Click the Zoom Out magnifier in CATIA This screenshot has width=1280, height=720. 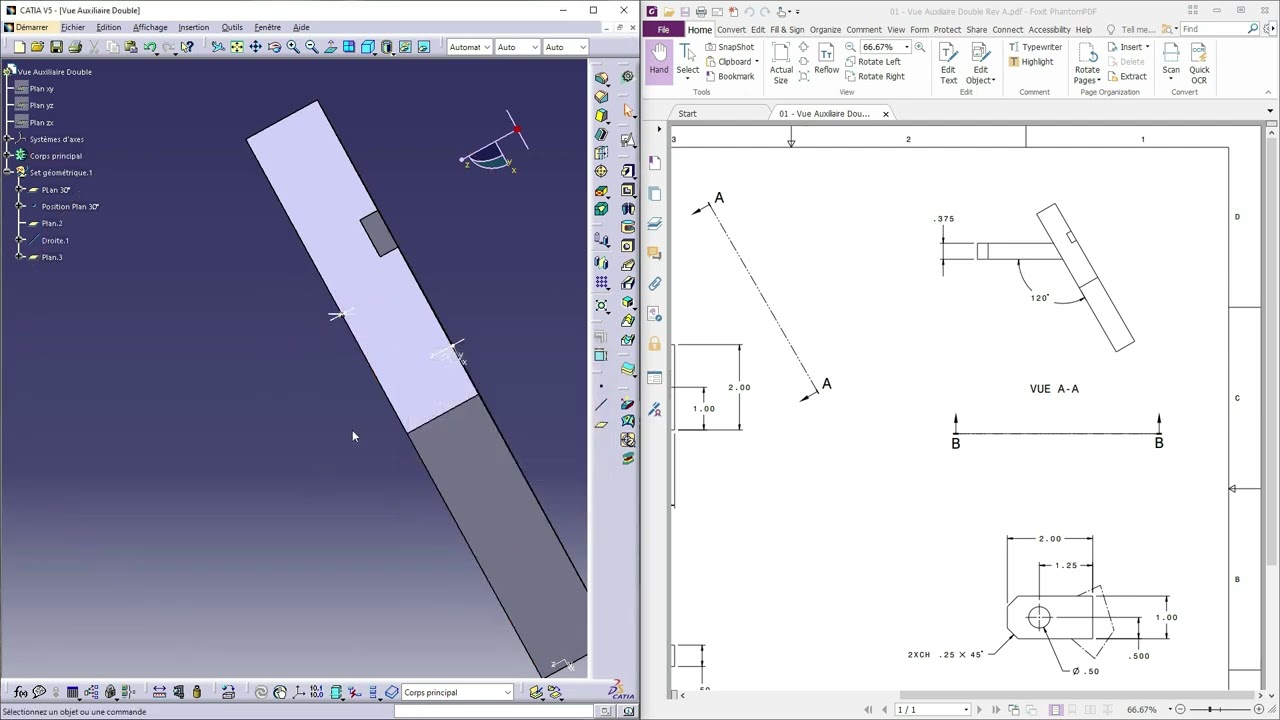311,47
